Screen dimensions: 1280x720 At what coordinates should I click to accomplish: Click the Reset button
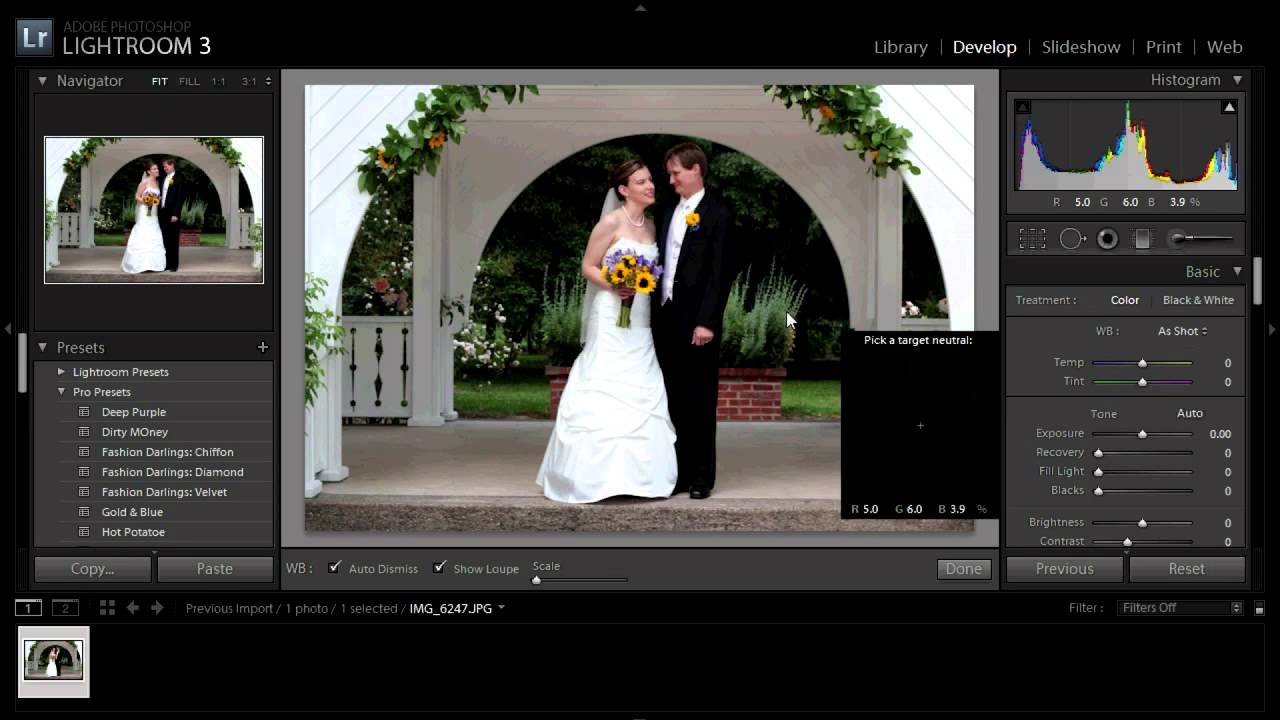pos(1187,569)
